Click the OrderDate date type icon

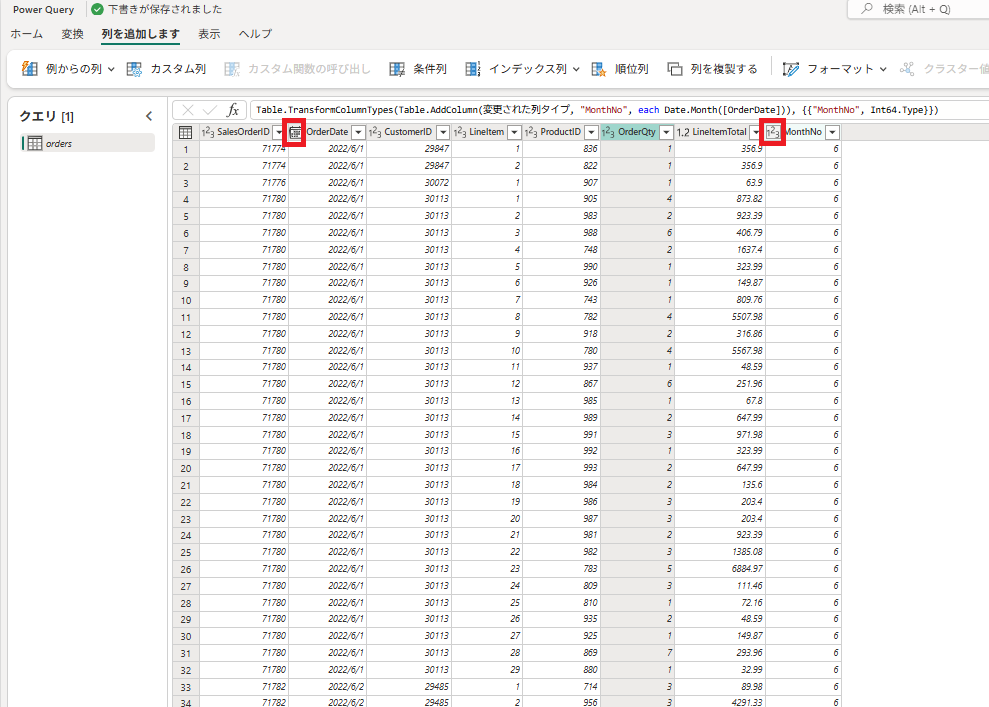[x=295, y=132]
